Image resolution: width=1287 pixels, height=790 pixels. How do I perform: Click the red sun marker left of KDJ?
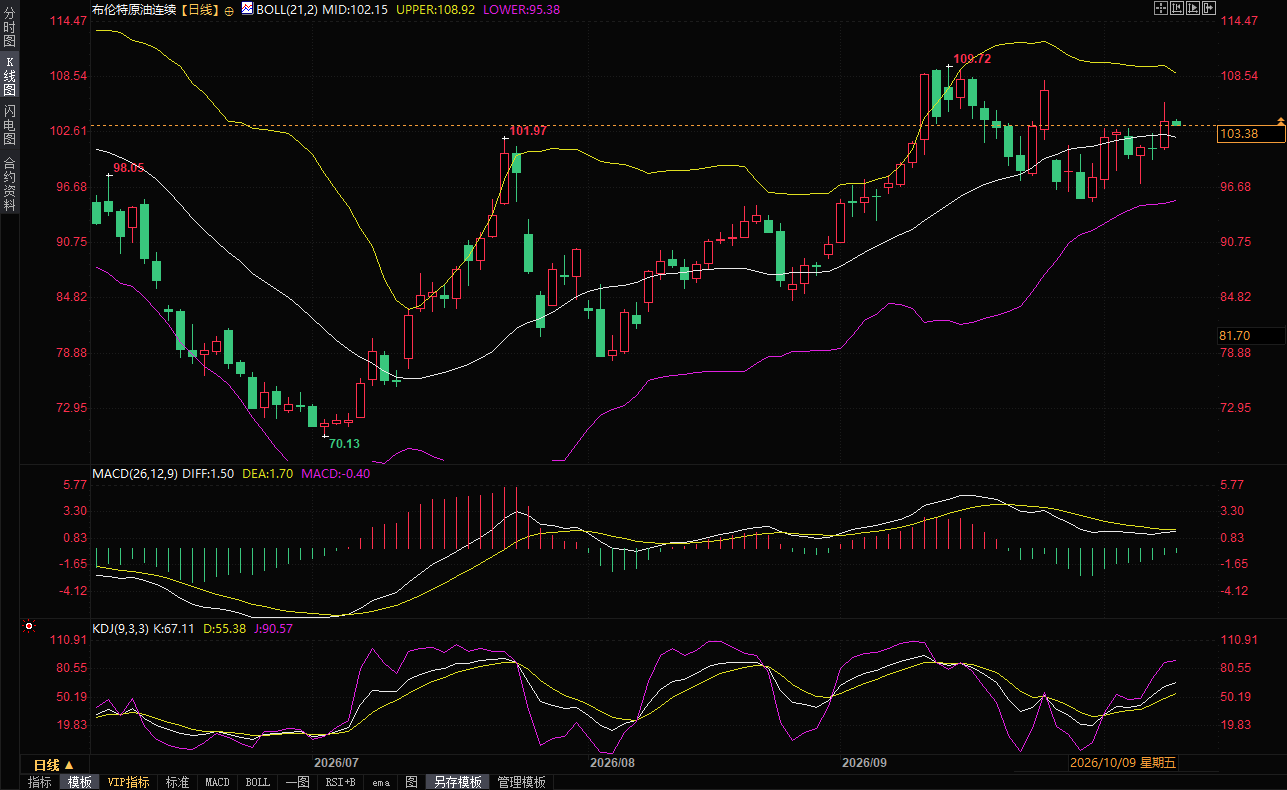coord(29,627)
